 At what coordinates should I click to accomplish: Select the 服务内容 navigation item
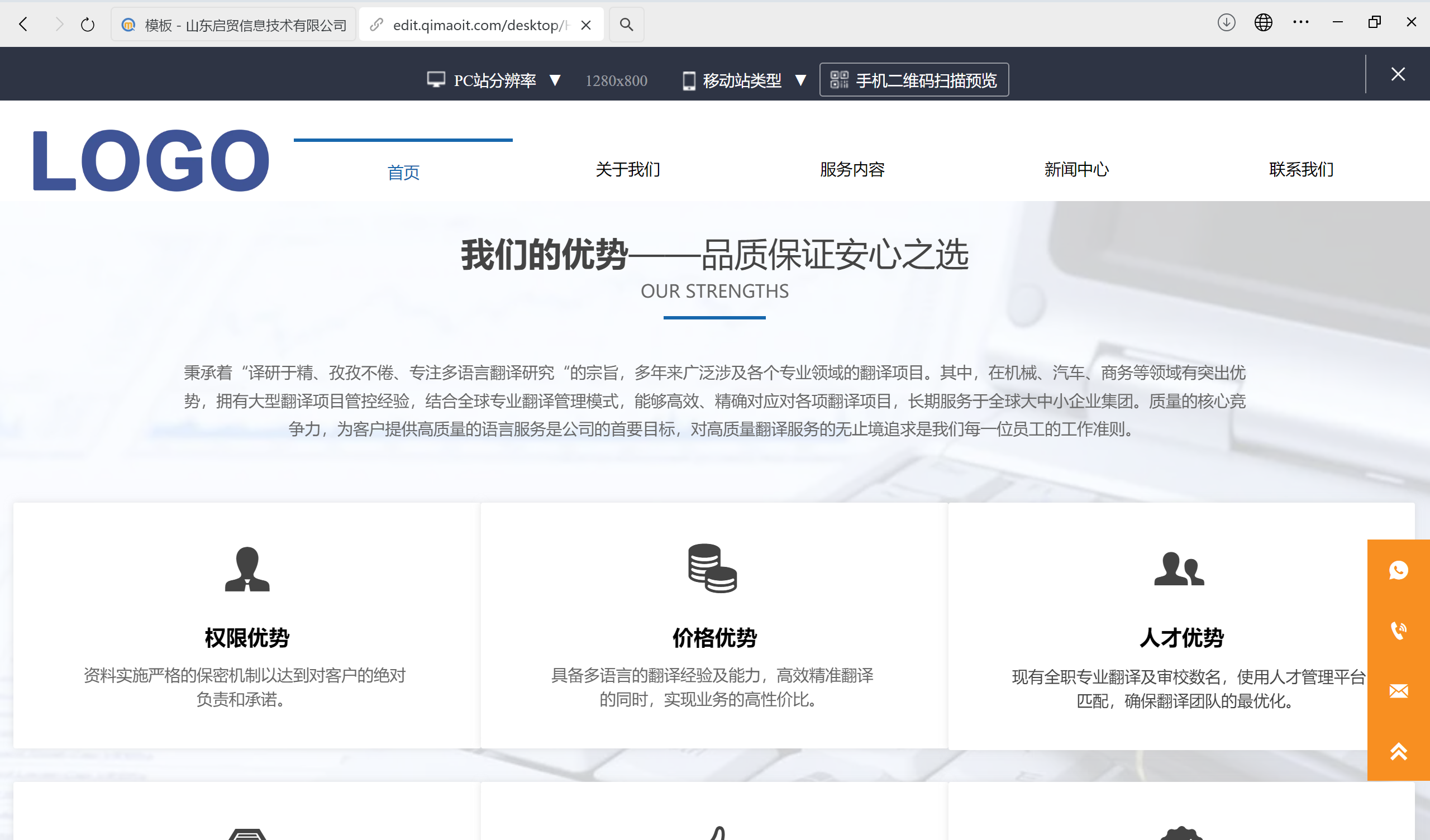852,169
